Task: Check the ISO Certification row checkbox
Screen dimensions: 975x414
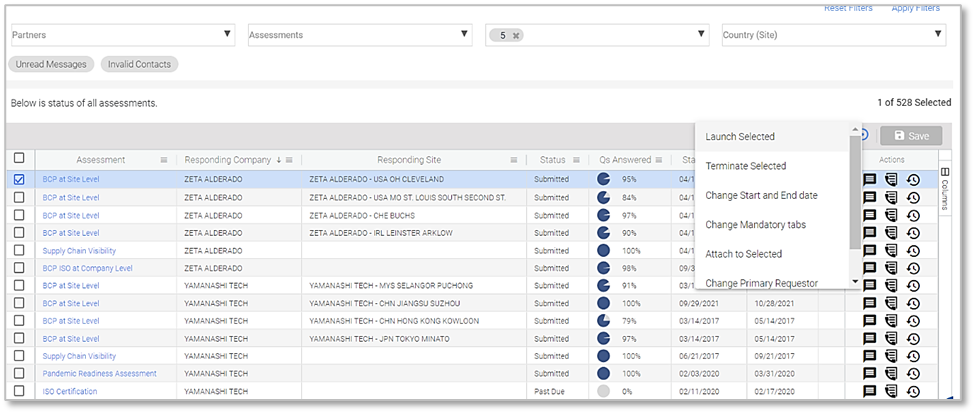Action: click(x=19, y=391)
